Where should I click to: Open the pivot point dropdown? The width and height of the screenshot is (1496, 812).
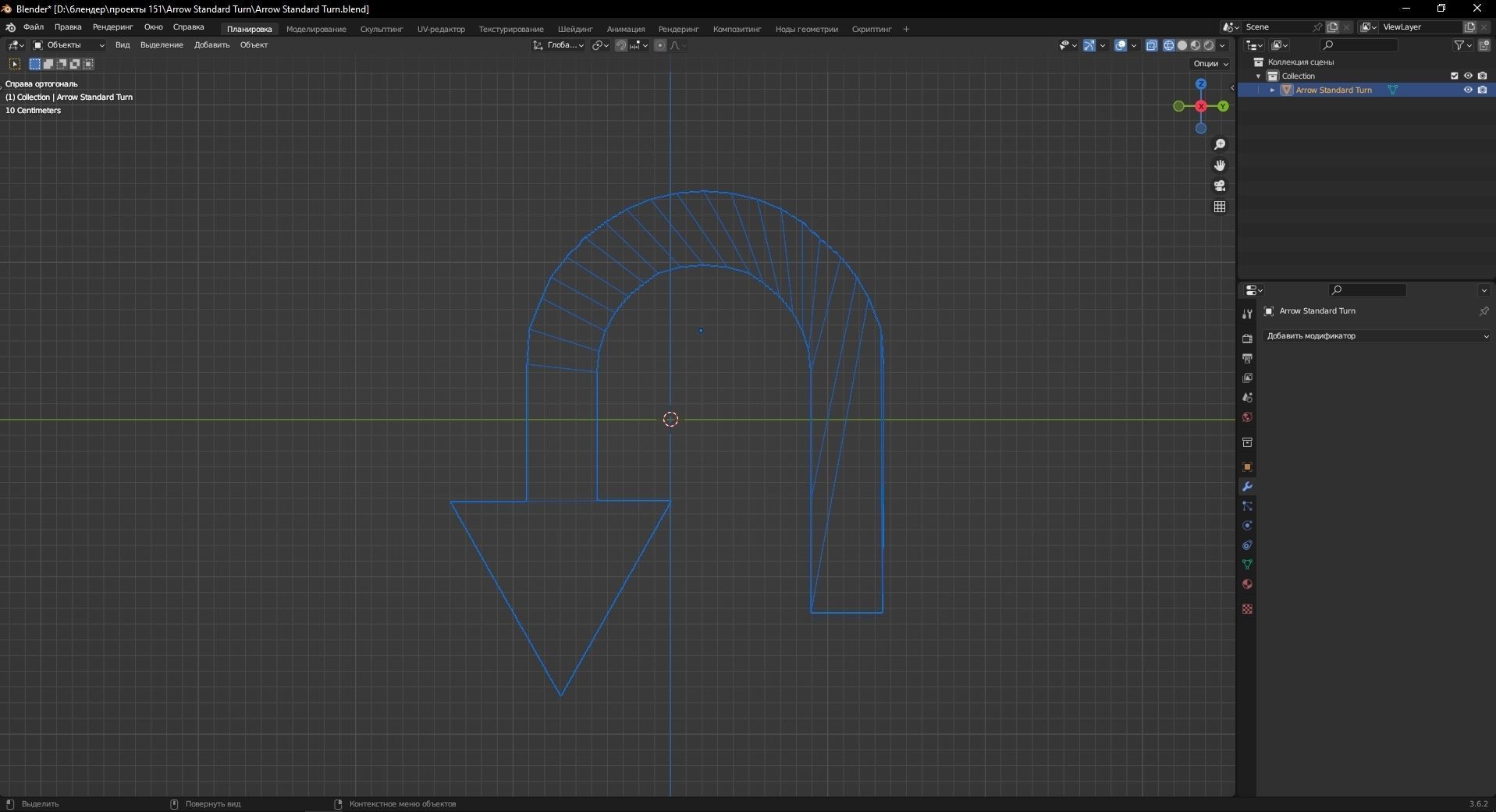600,45
